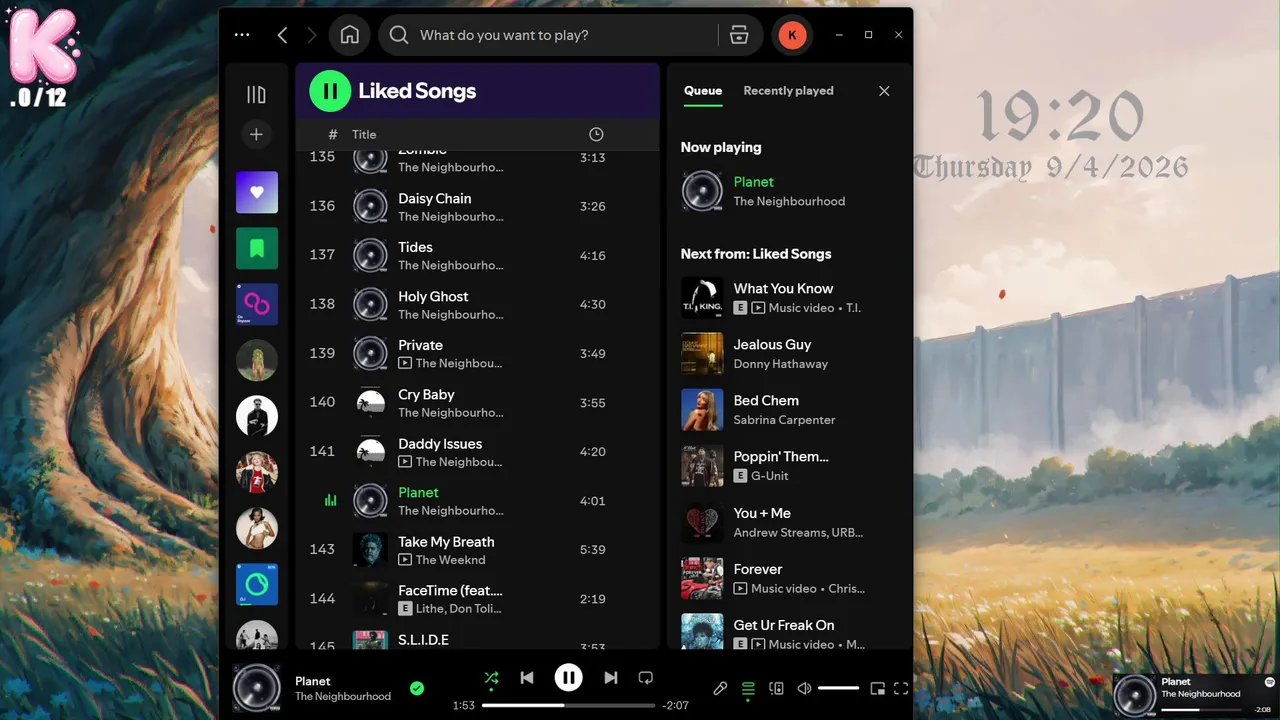Screen dimensions: 1280x720
Task: Toggle the lyrics microphone icon
Action: [x=720, y=688]
